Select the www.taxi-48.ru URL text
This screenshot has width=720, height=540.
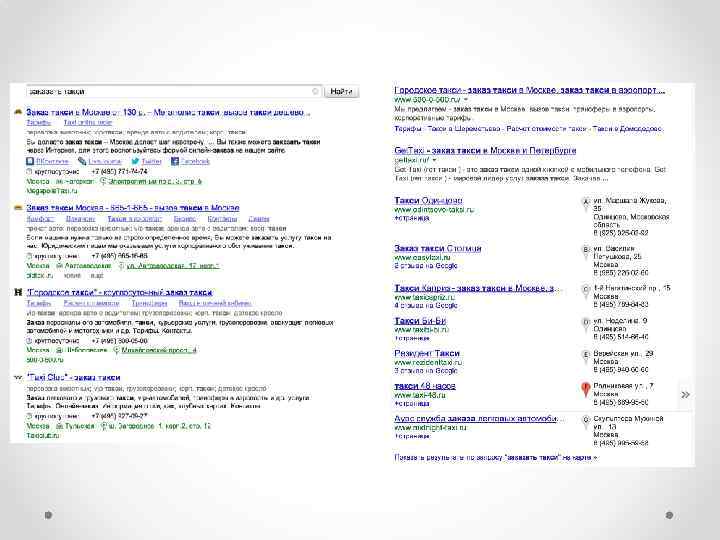point(420,395)
